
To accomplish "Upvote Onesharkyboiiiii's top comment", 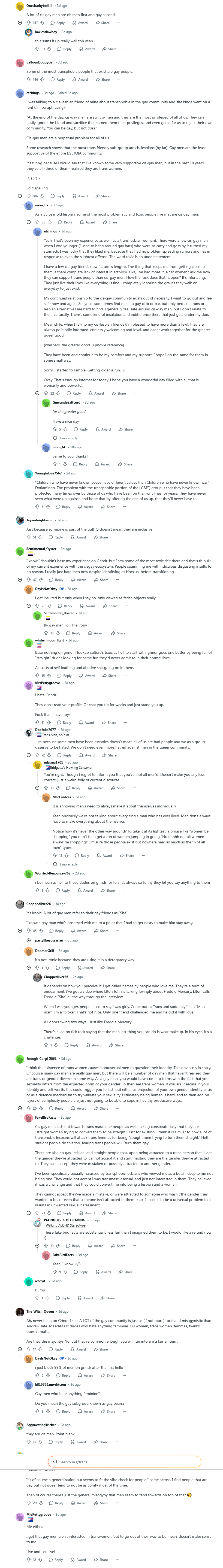I will pyautogui.click(x=29, y=23).
